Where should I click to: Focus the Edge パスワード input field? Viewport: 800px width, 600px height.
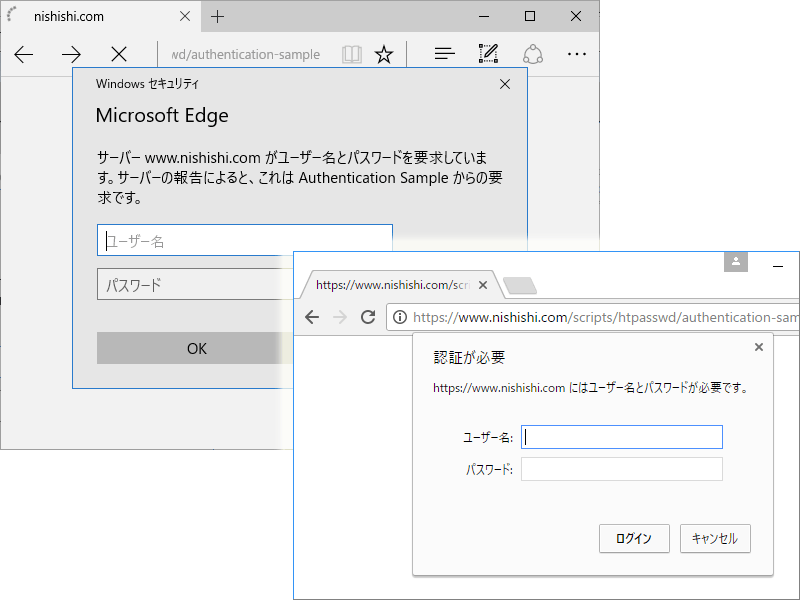point(195,284)
